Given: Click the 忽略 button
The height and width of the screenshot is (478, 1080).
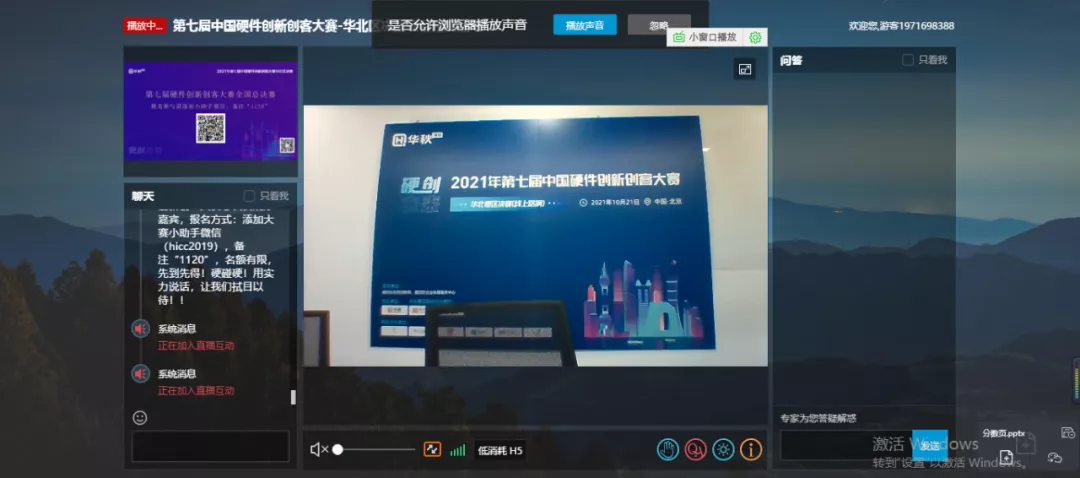Looking at the screenshot, I should point(659,25).
